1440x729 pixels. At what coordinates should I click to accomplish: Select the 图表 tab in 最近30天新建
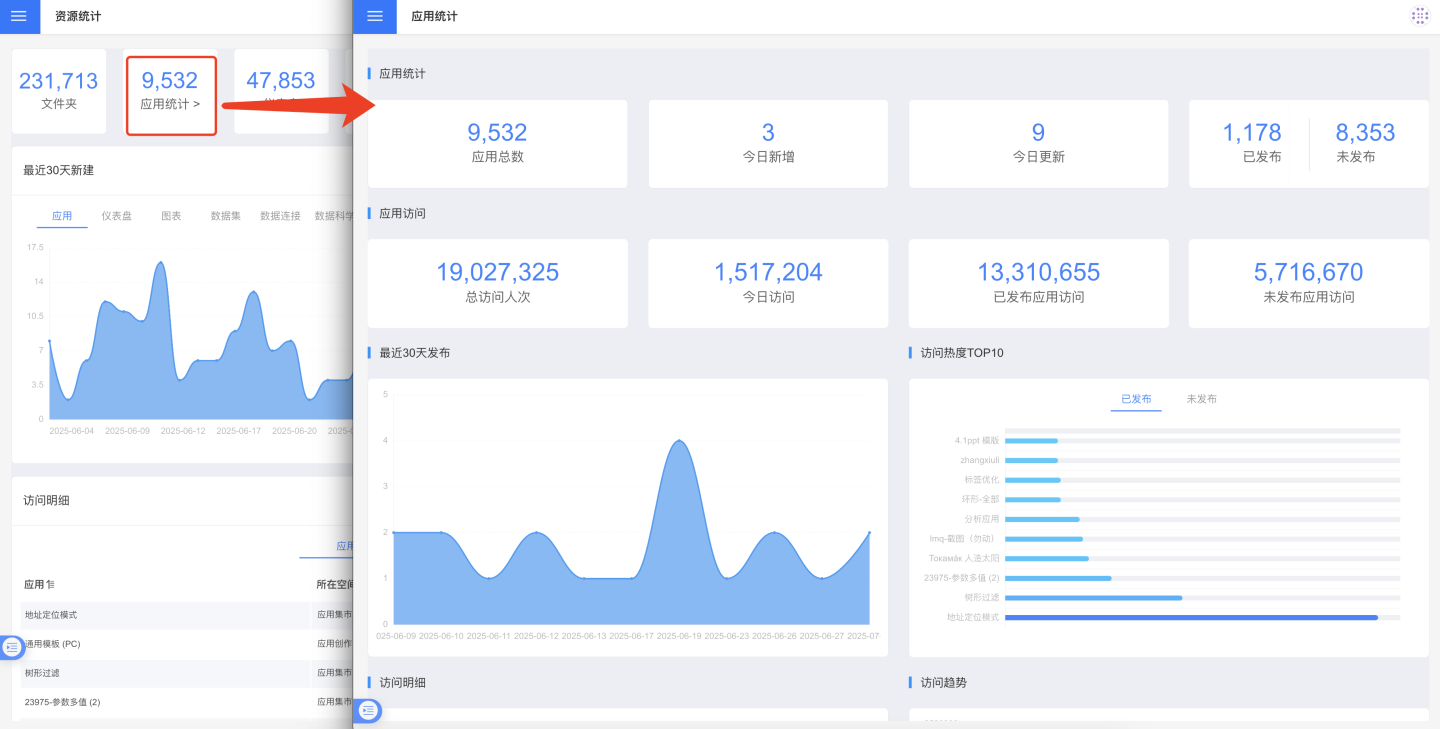[x=171, y=216]
